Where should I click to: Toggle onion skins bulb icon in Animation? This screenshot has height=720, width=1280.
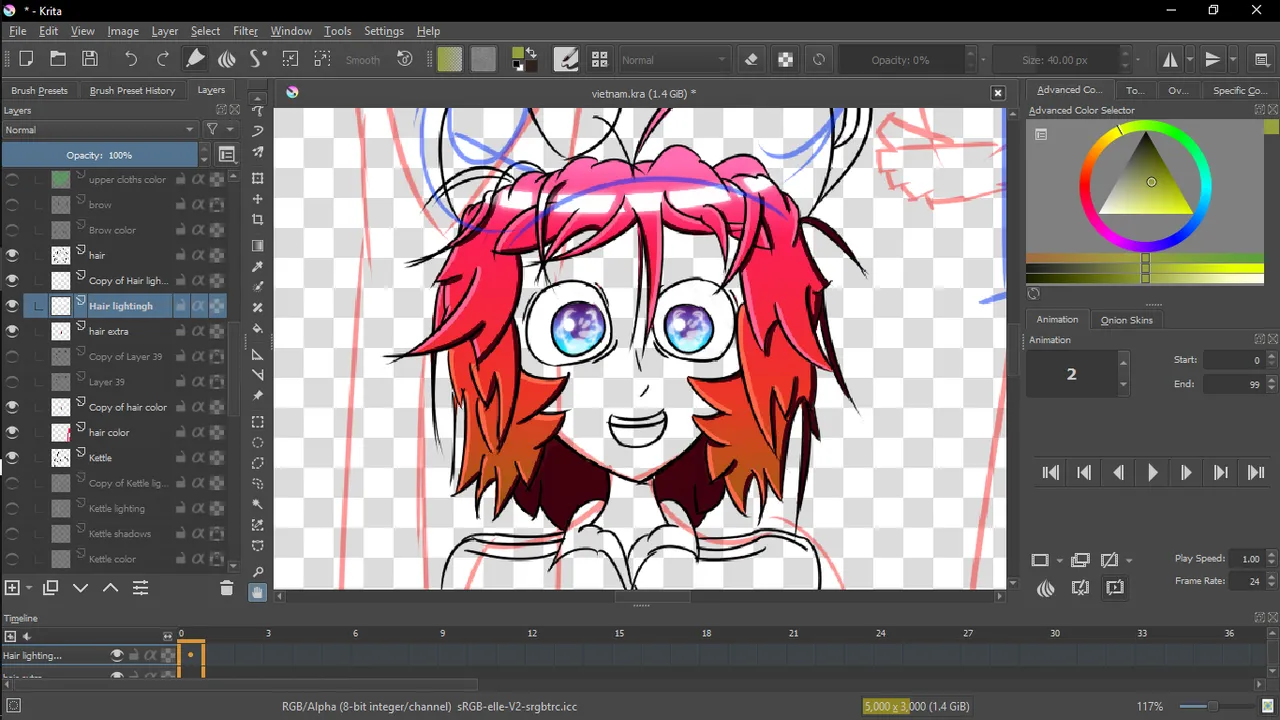click(1045, 588)
